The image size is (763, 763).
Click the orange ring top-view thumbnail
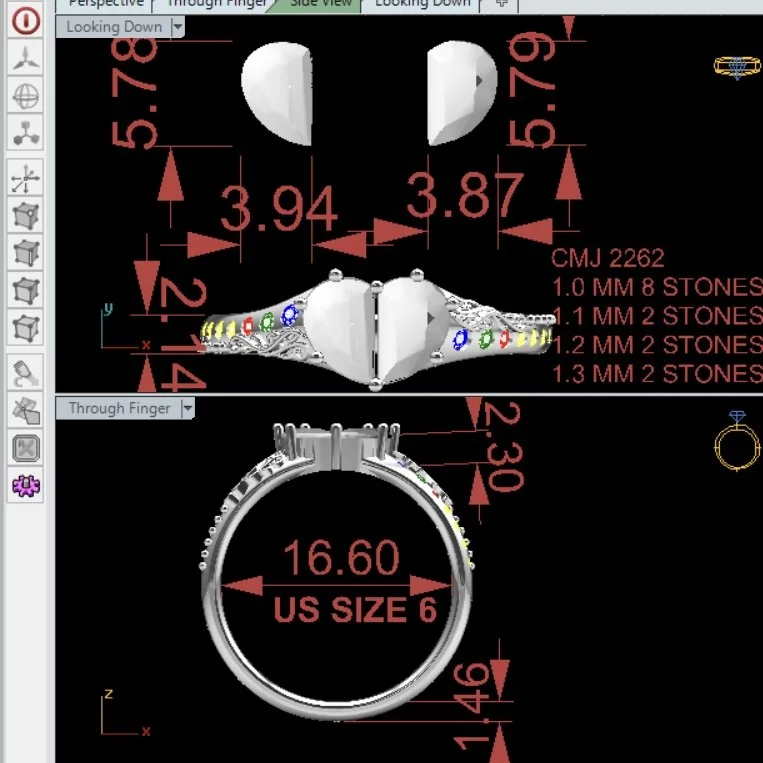(x=737, y=67)
